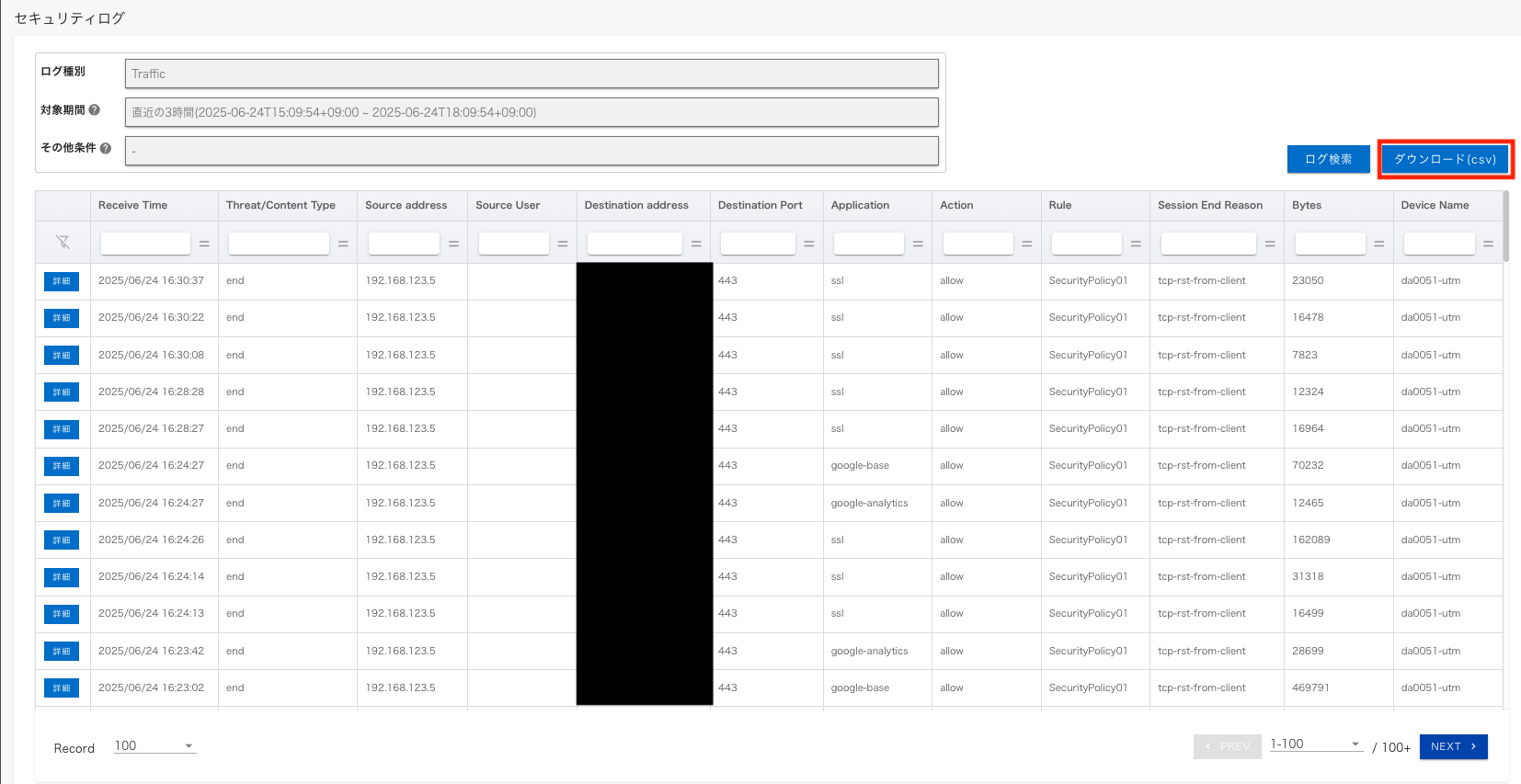
Task: Click the Bytes filter input
Action: pos(1330,244)
